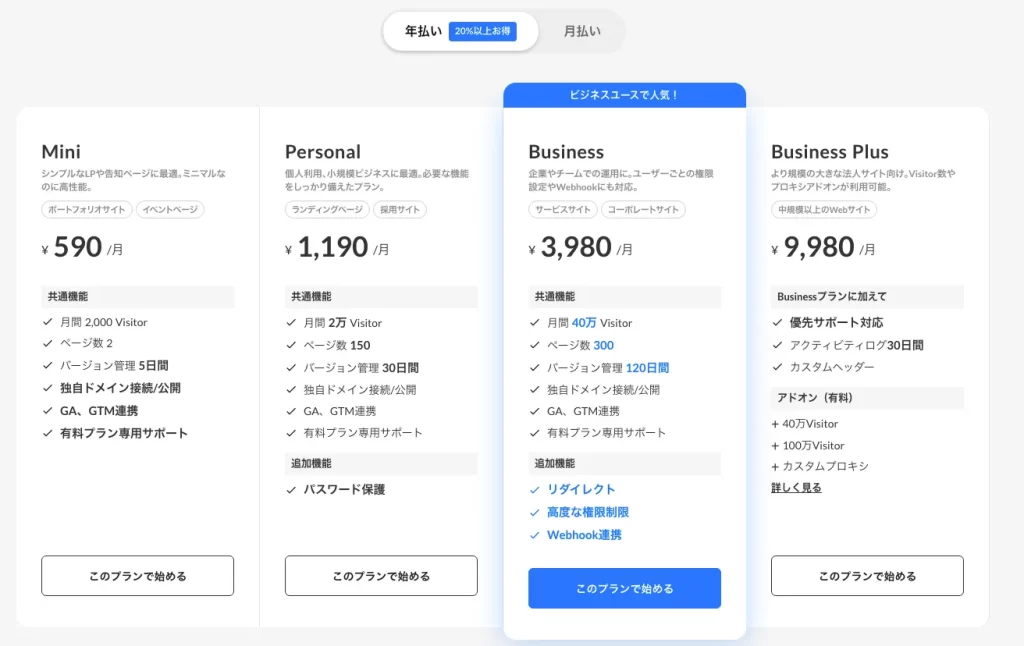Viewport: 1024px width, 646px height.
Task: Click the blue checkmark beside リダイレクト
Action: point(535,490)
